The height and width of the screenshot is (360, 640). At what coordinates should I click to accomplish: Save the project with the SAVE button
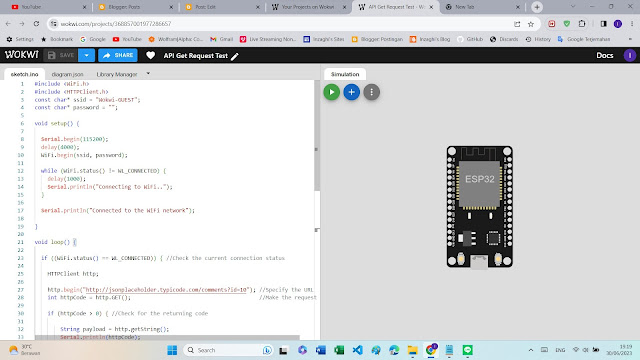61,55
